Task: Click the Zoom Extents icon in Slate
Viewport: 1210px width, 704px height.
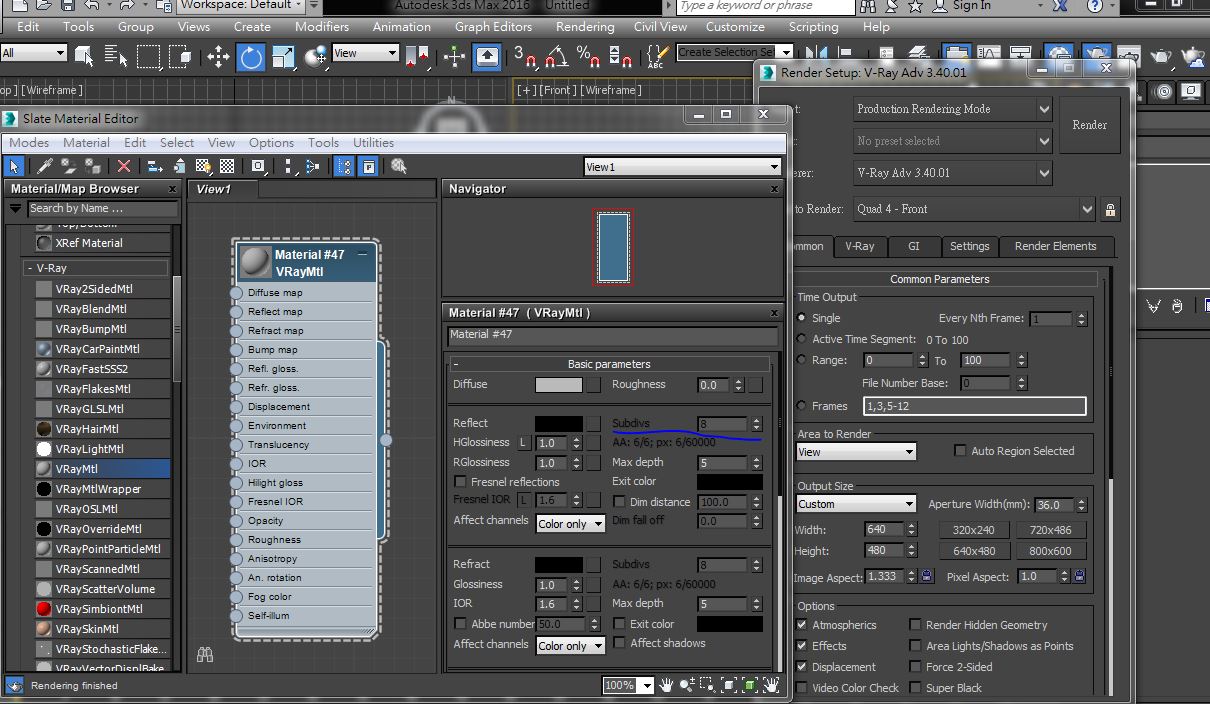Action: click(730, 685)
